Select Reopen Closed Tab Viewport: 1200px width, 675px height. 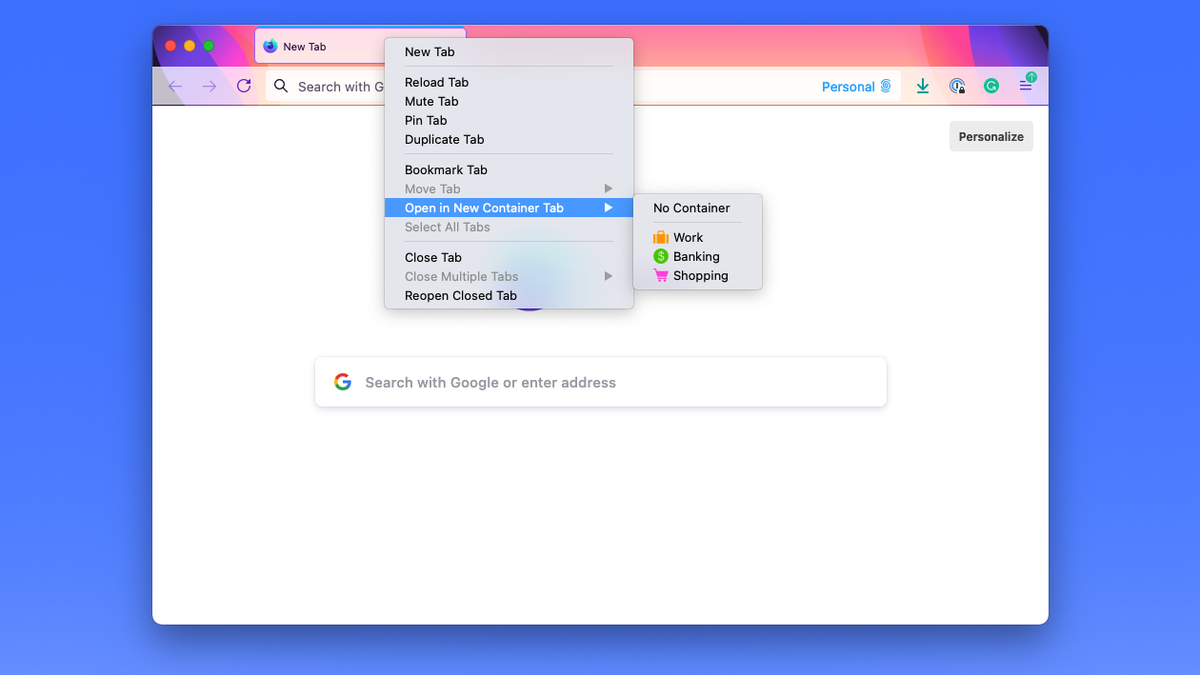[x=461, y=295]
